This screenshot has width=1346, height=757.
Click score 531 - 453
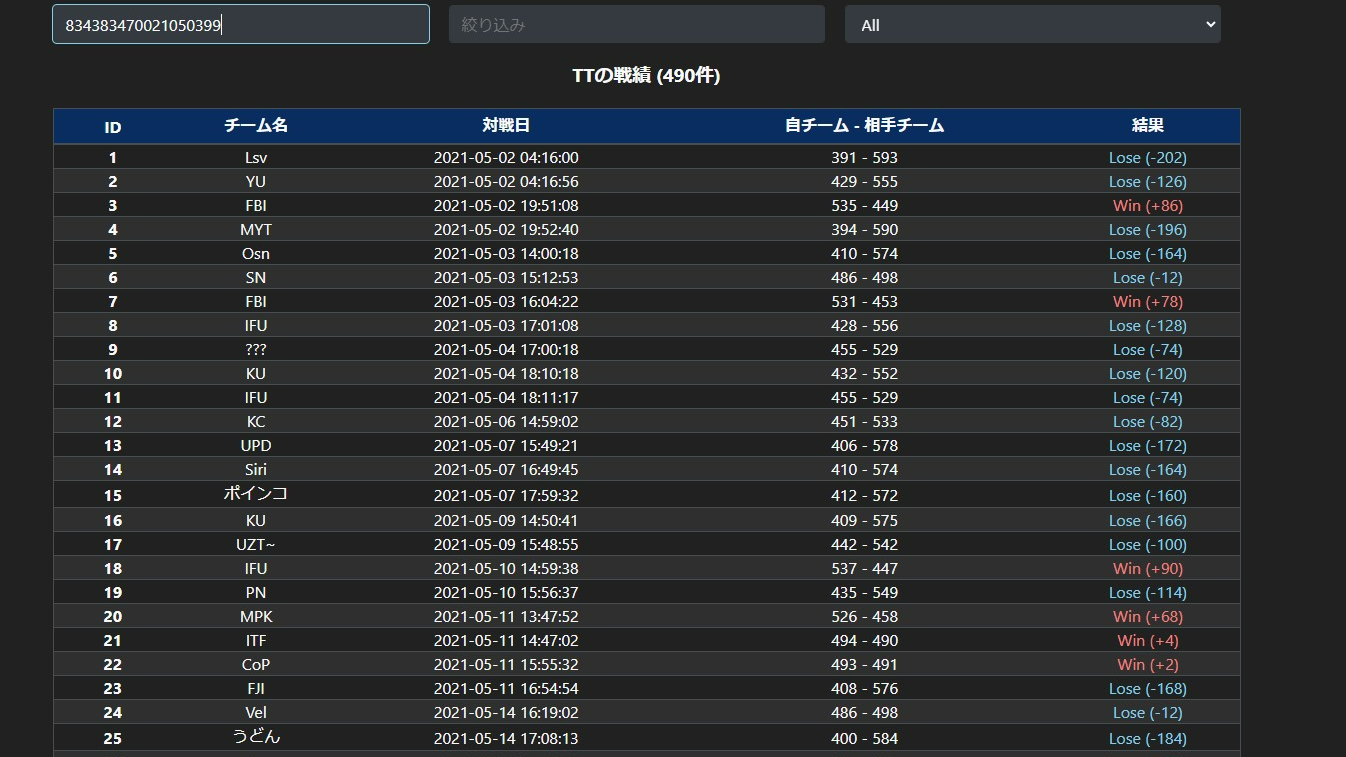[x=864, y=301]
